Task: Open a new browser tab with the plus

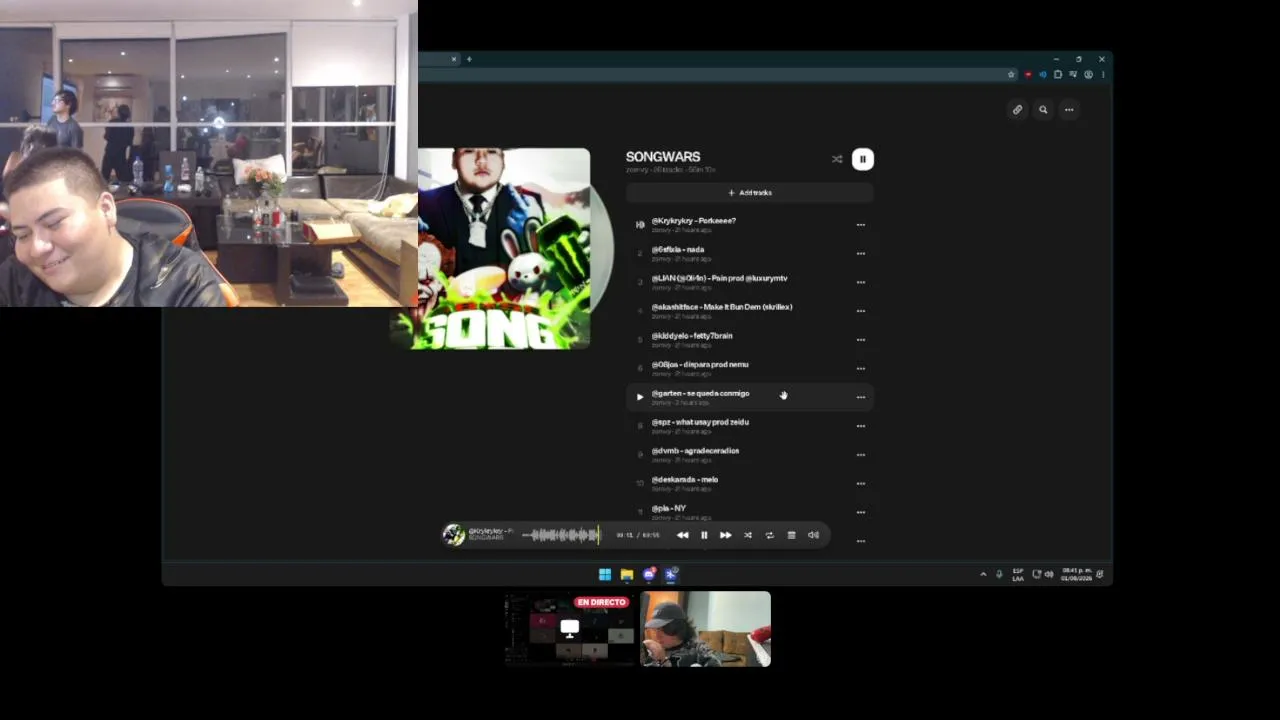Action: pyautogui.click(x=469, y=59)
